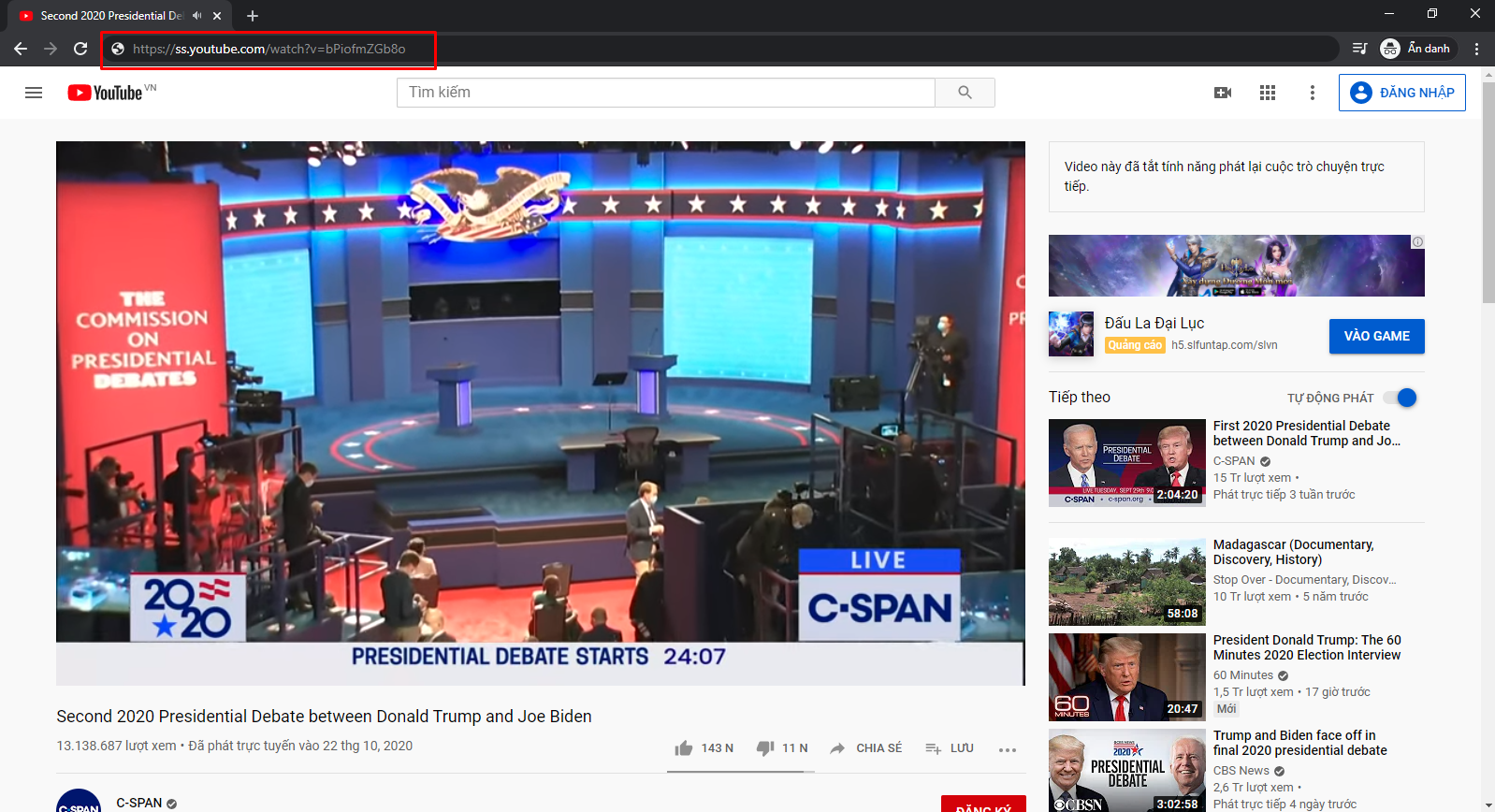This screenshot has height=812, width=1495.
Task: Close the Second 2020 Presidential tab
Action: point(217,16)
